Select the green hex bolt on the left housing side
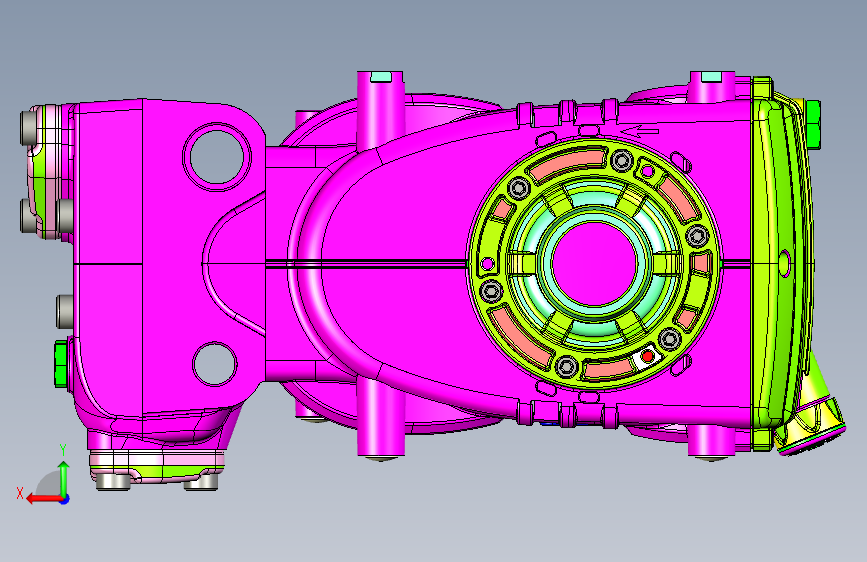The image size is (867, 562). [61, 363]
